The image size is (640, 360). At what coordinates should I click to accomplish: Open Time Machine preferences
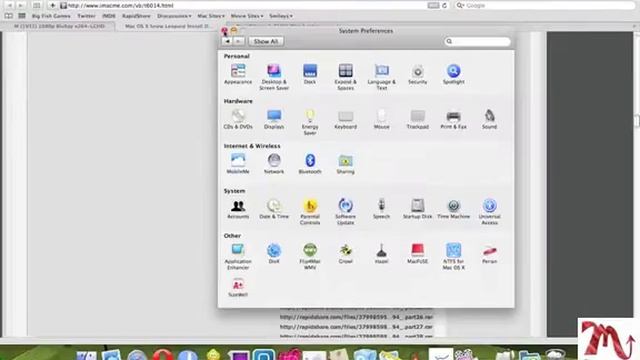coord(453,209)
